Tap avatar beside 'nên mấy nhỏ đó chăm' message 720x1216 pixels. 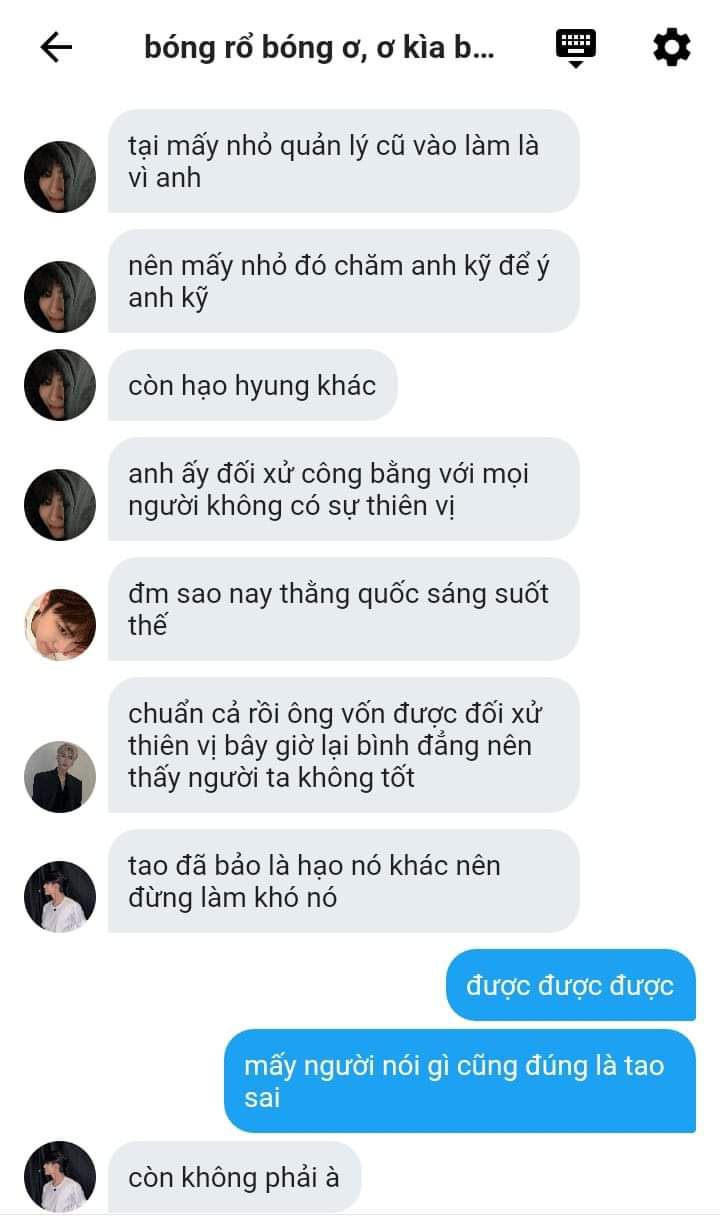60,297
